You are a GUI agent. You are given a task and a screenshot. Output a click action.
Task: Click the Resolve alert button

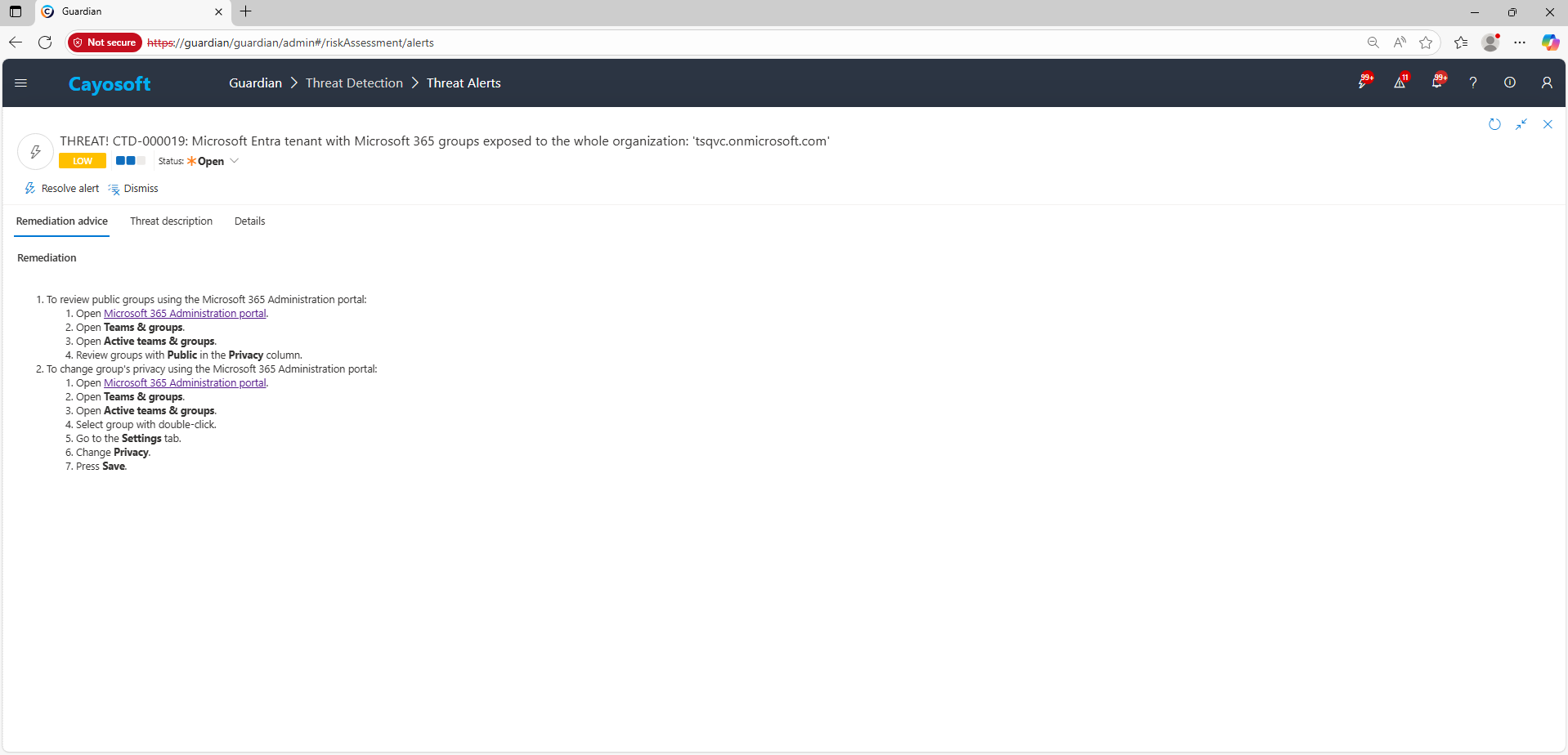[62, 189]
